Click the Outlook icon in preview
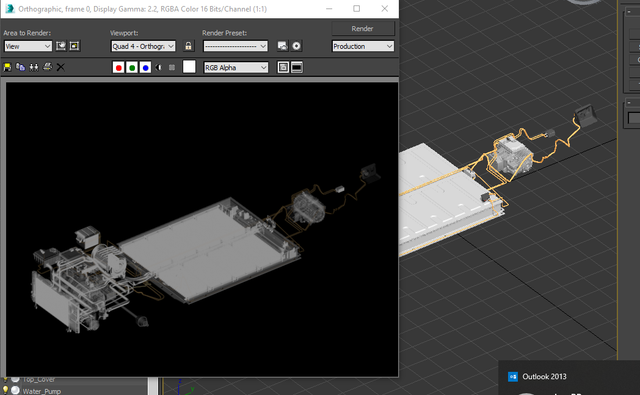Image resolution: width=640 pixels, height=395 pixels. coord(513,377)
